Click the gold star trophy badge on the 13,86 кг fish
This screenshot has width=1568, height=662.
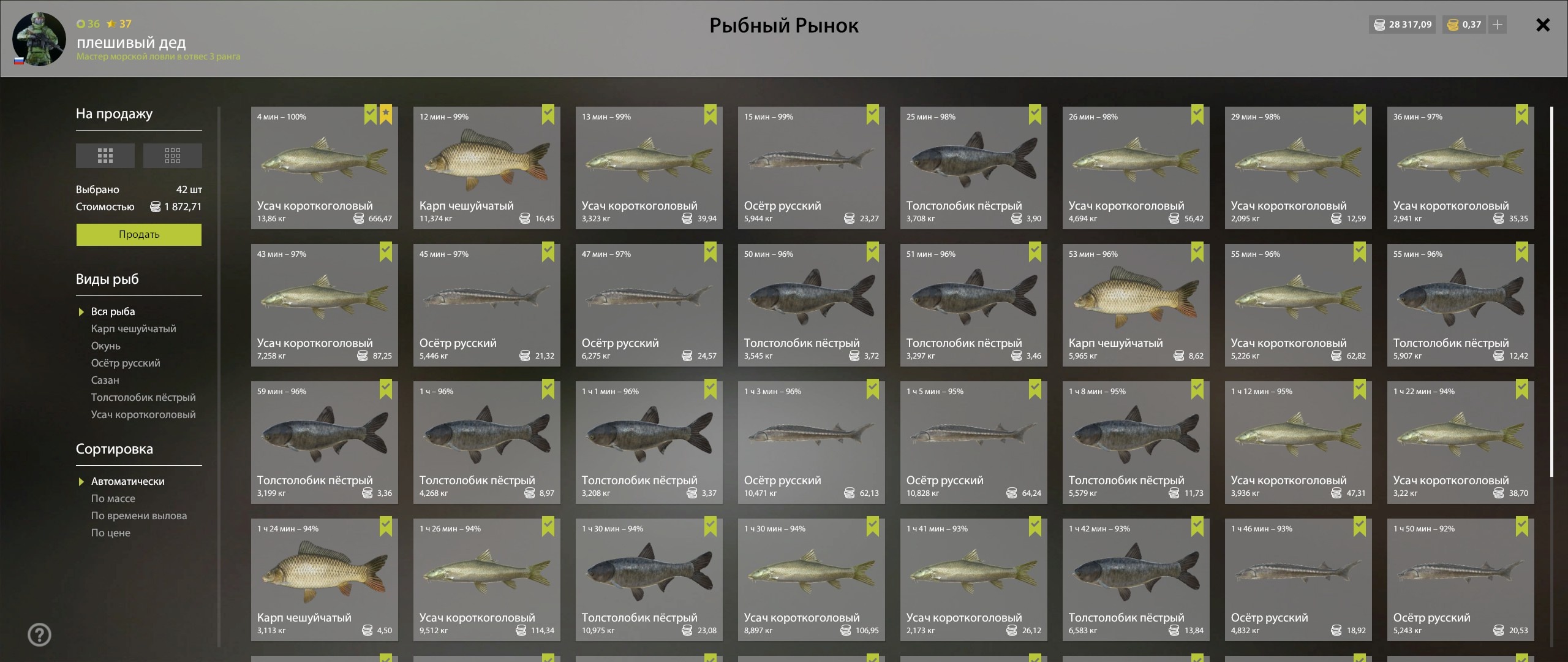(386, 115)
